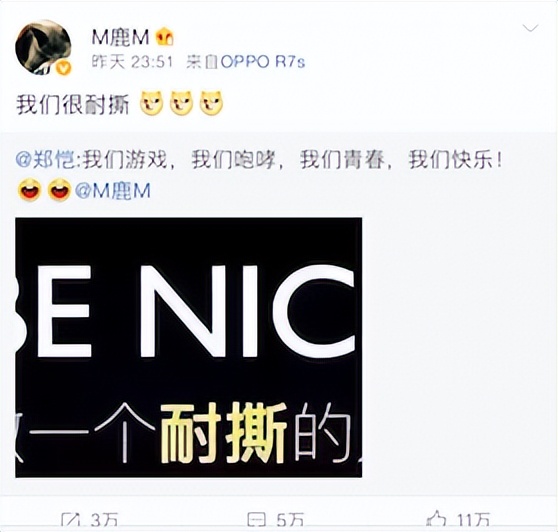558x532 pixels.
Task: Open the OPPO R7s source link
Action: (263, 62)
